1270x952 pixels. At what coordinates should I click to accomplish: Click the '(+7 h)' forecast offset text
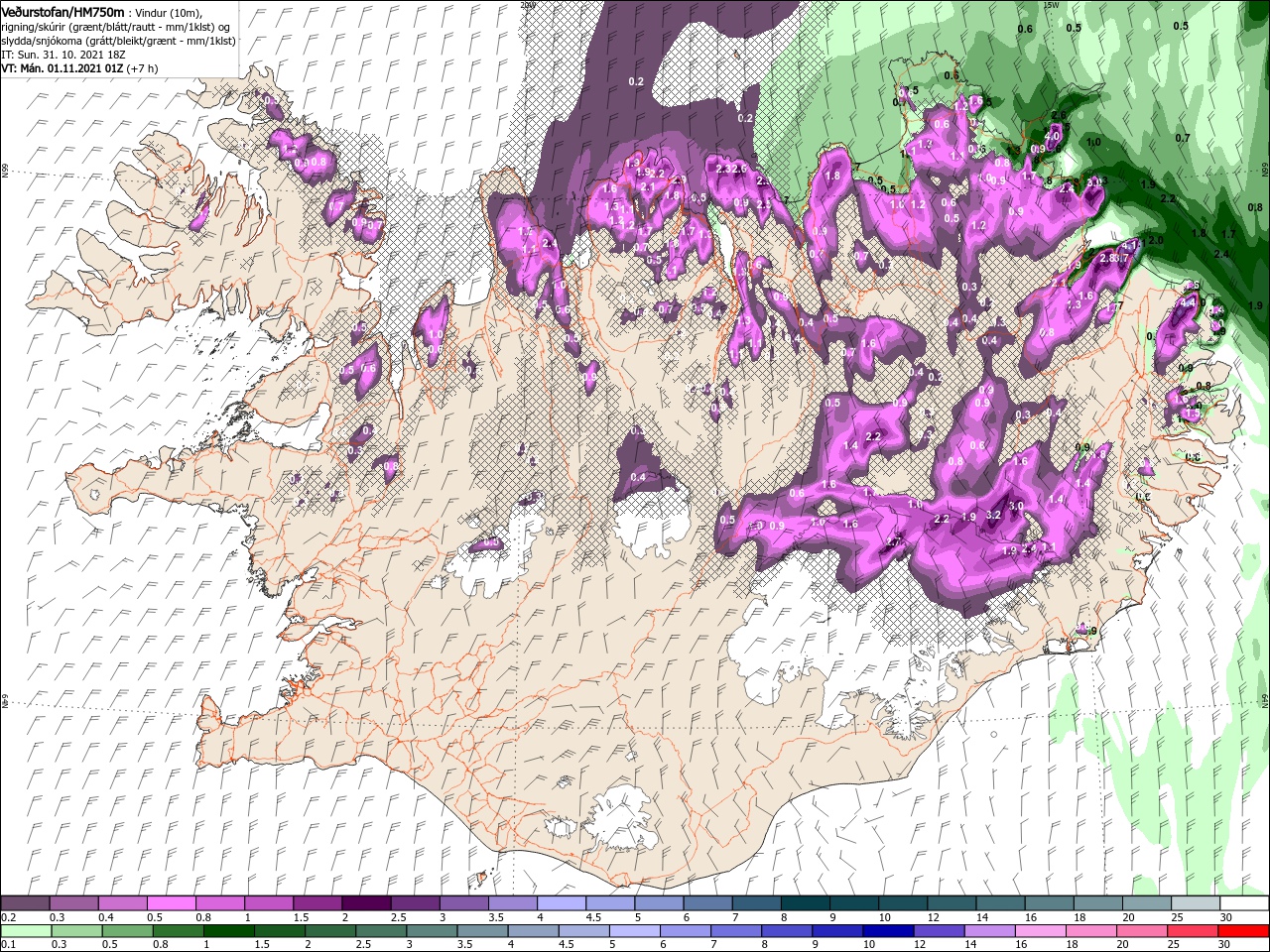(x=143, y=69)
